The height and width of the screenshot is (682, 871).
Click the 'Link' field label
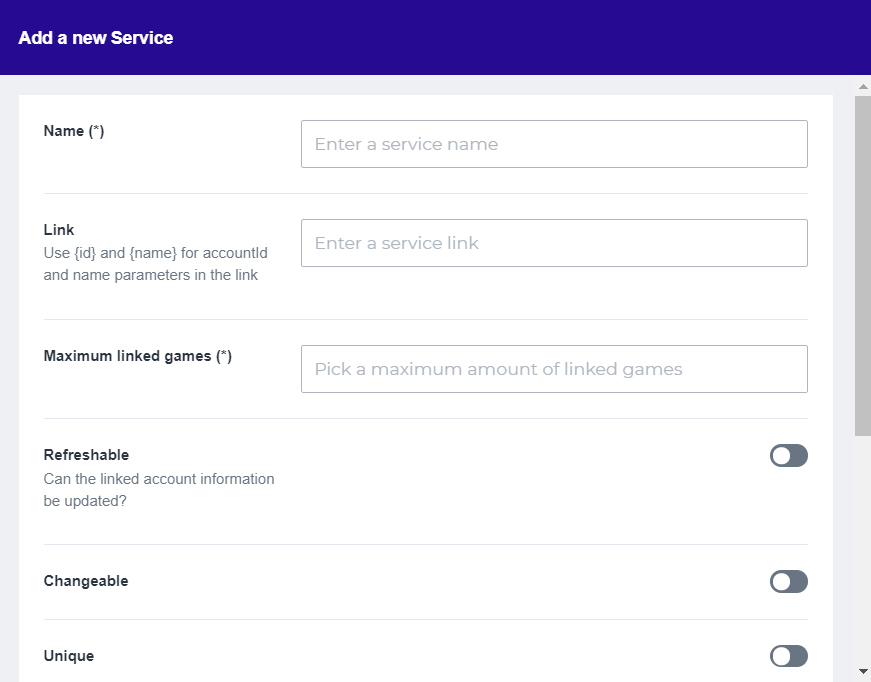tap(59, 230)
